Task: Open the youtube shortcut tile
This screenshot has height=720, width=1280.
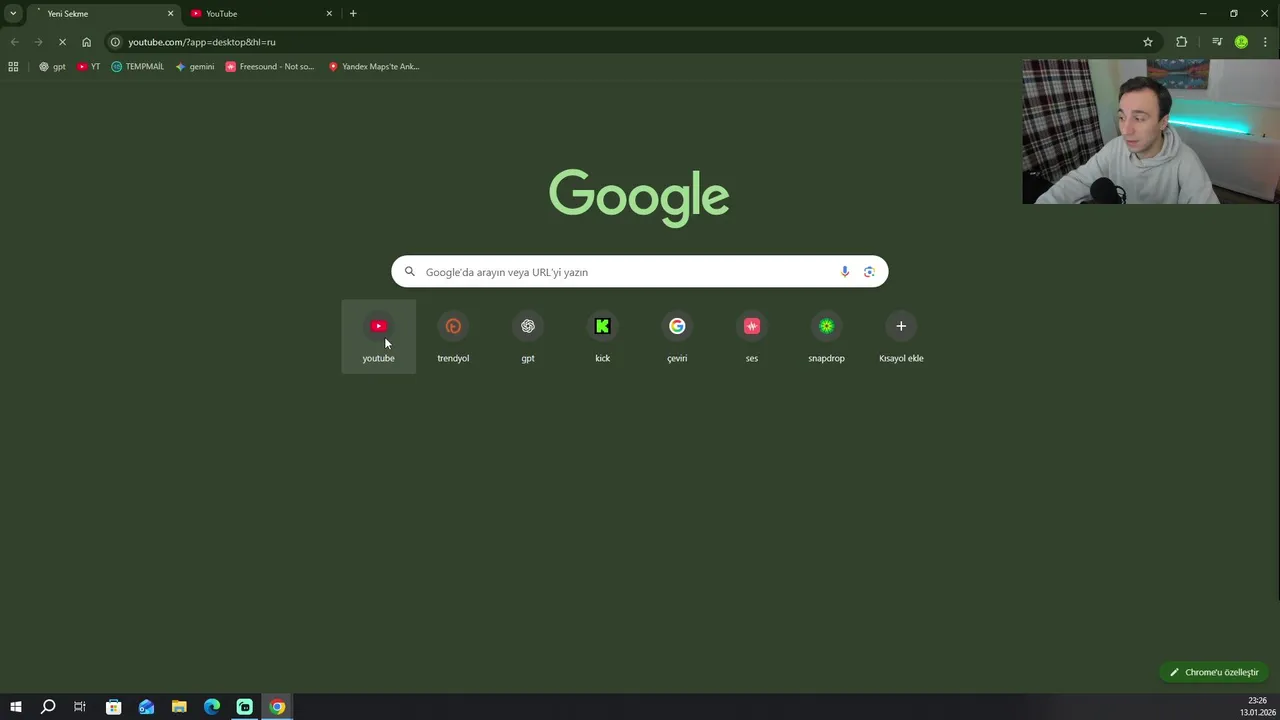Action: pos(378,337)
